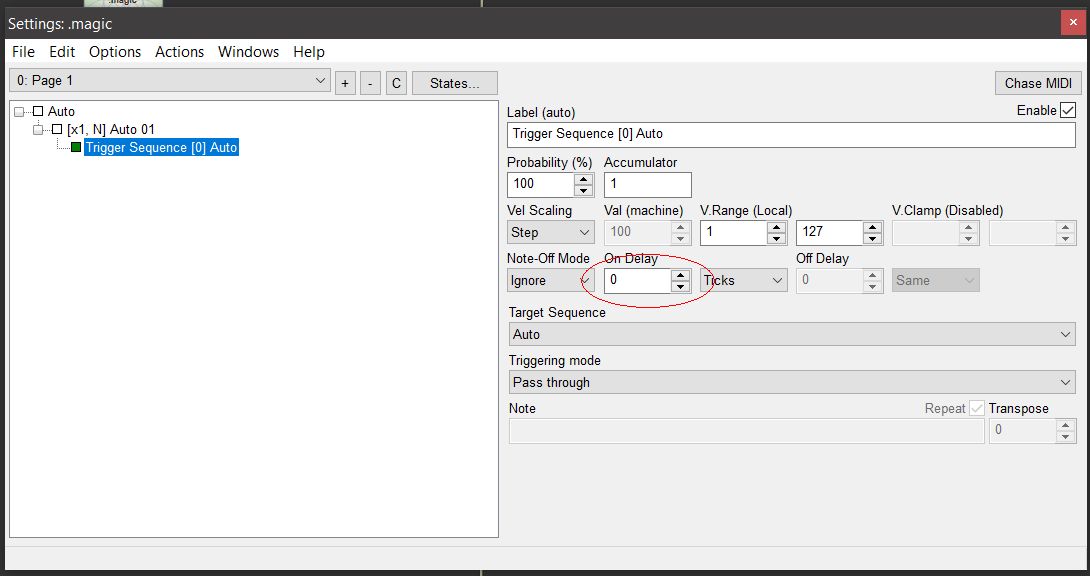Collapse the Auto tree root node

pos(20,112)
